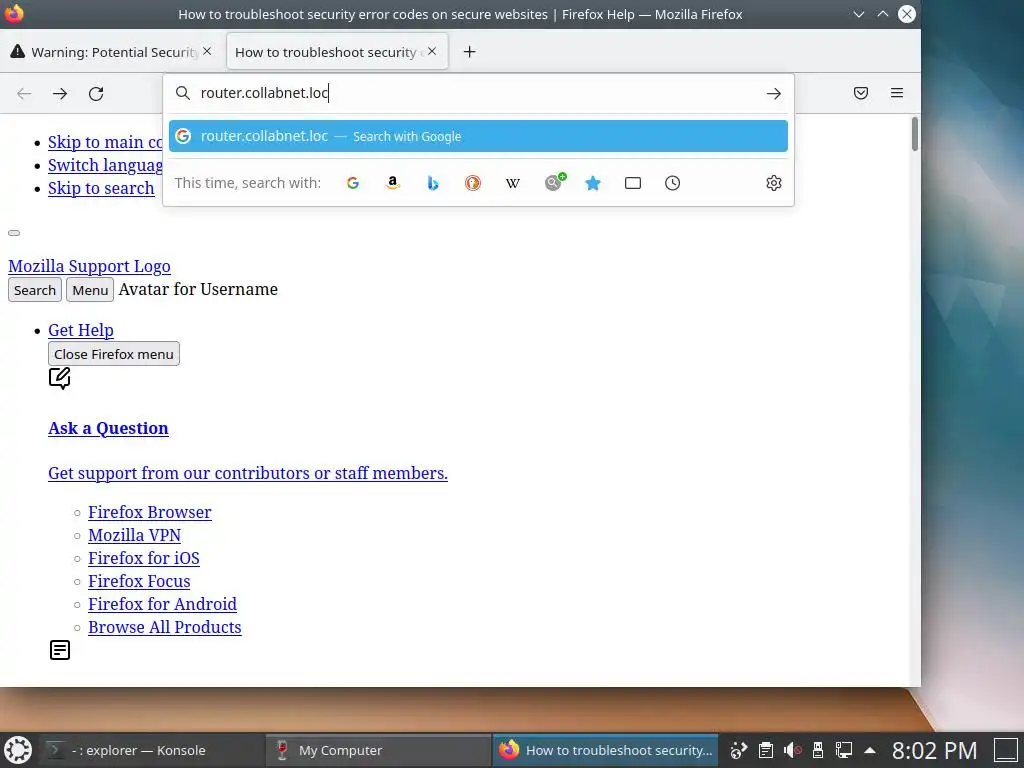1024x768 pixels.
Task: Click the page vertical scrollbar thumb
Action: coord(915,134)
